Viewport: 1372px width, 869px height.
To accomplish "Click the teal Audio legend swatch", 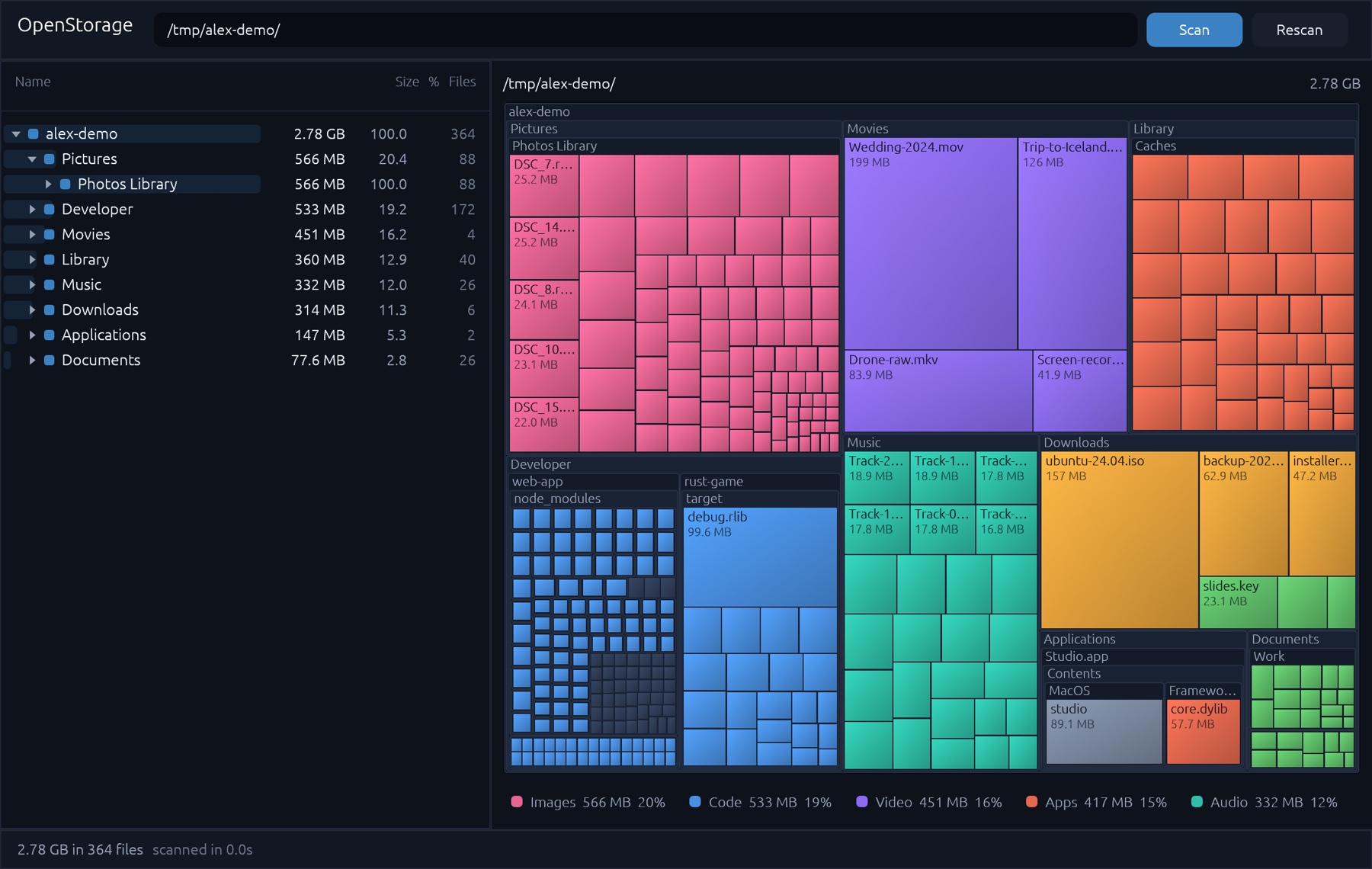I will (x=1197, y=802).
